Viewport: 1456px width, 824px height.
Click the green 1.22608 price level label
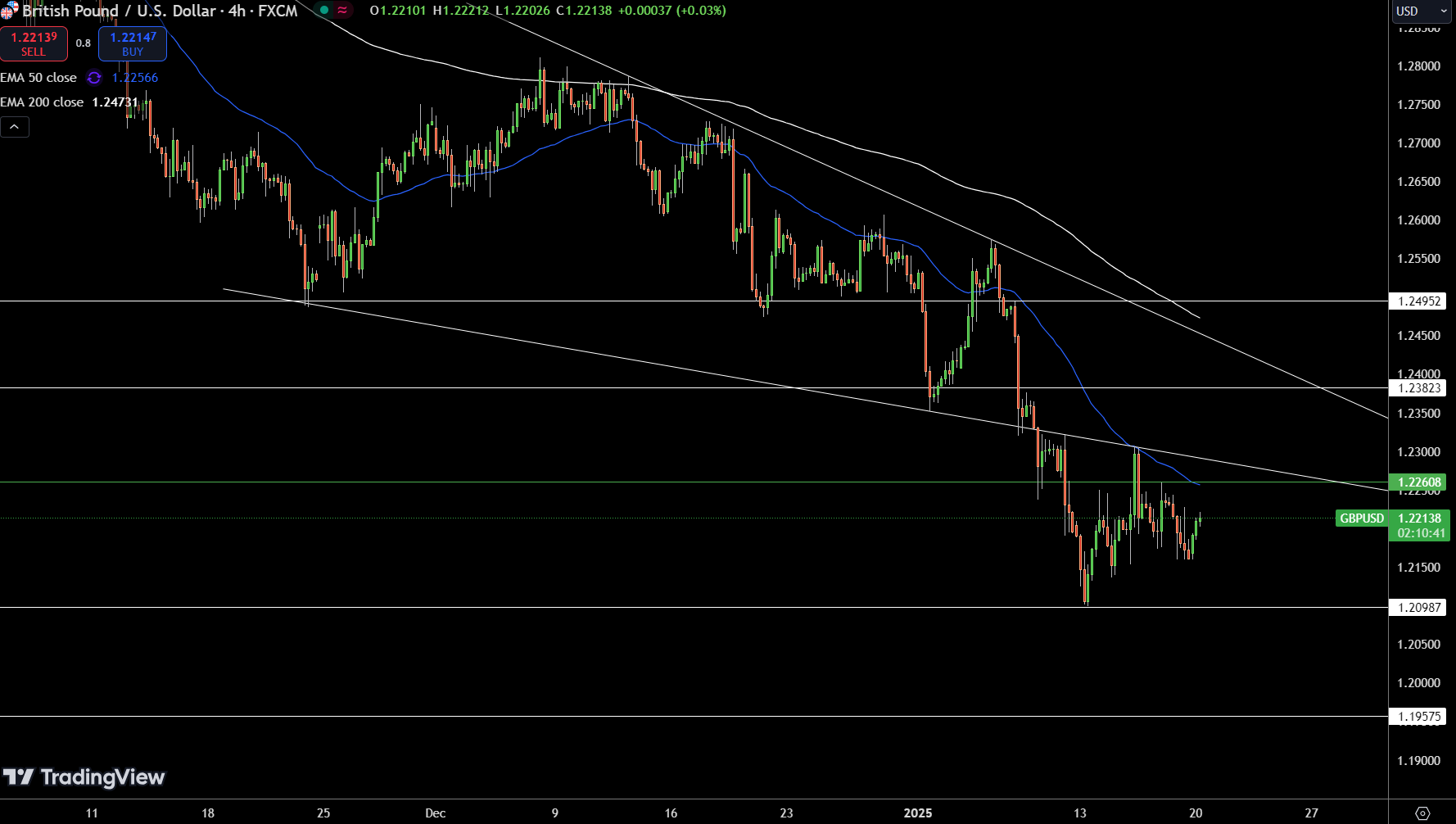1418,482
